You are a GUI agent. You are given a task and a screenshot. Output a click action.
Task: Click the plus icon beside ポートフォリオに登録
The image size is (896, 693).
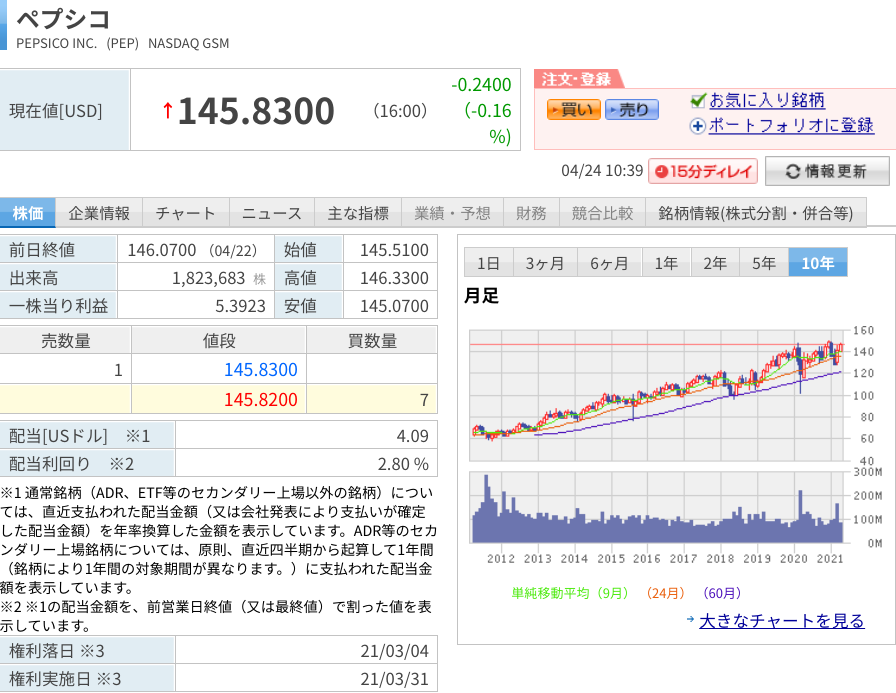click(x=698, y=126)
